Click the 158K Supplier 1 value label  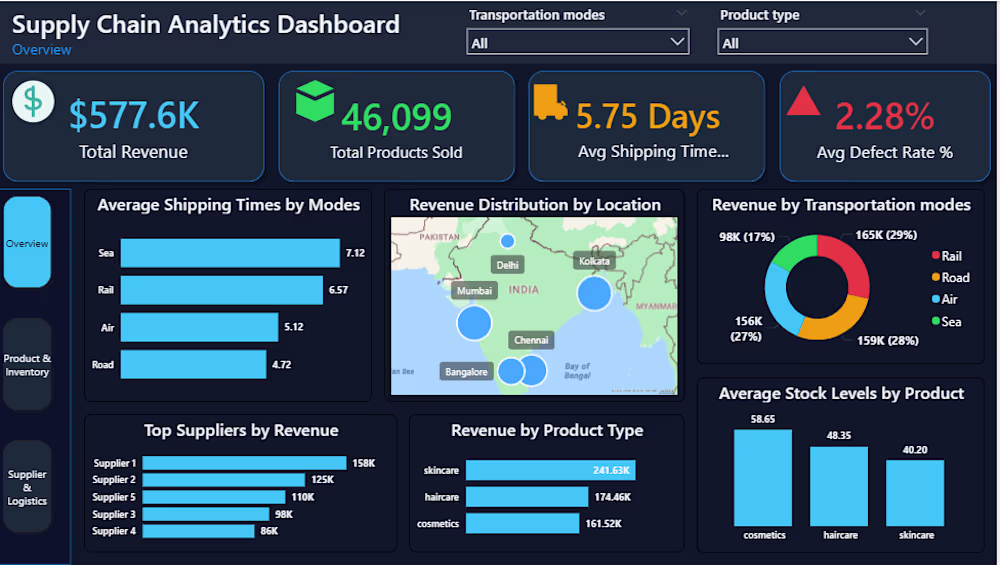click(364, 463)
